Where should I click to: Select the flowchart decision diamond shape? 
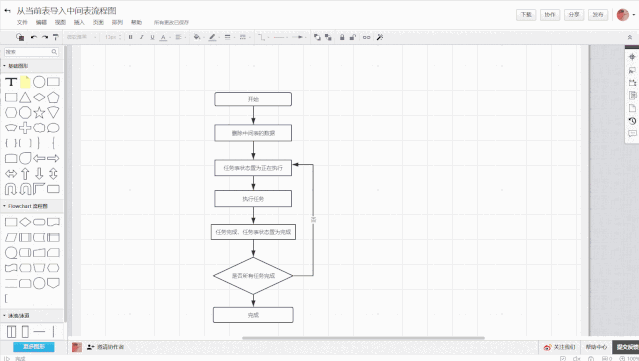[25, 222]
